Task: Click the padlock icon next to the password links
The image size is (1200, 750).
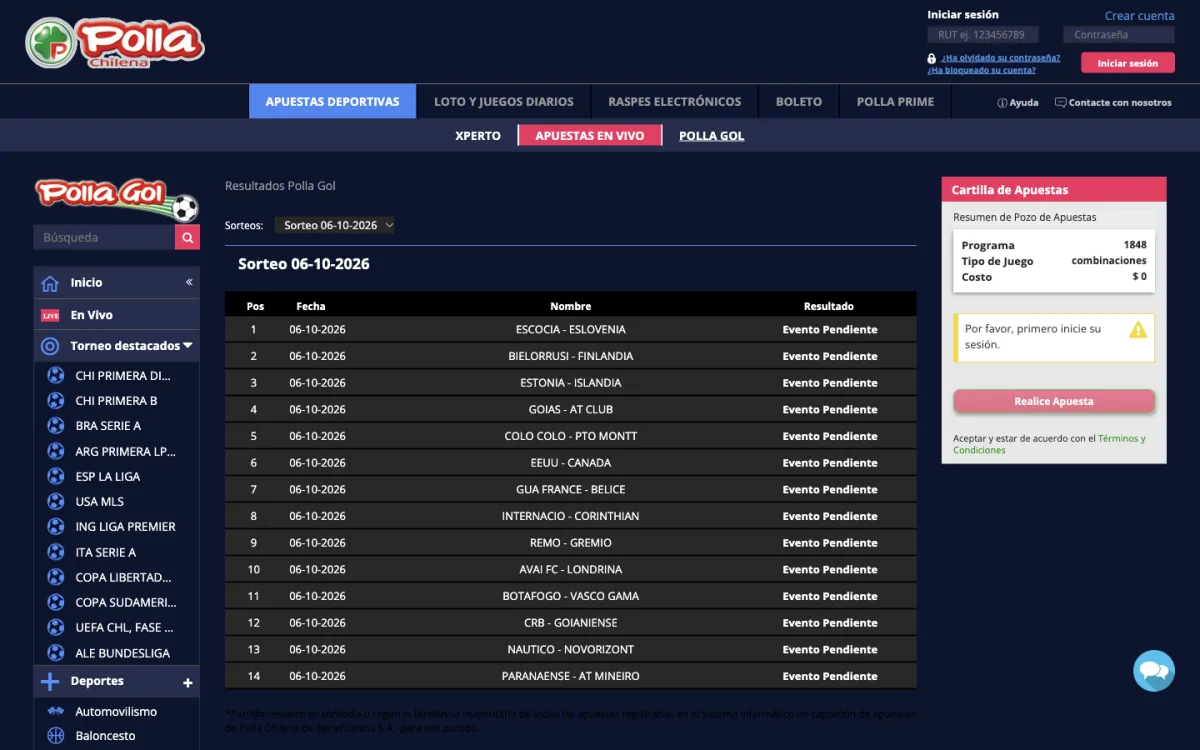Action: point(931,58)
